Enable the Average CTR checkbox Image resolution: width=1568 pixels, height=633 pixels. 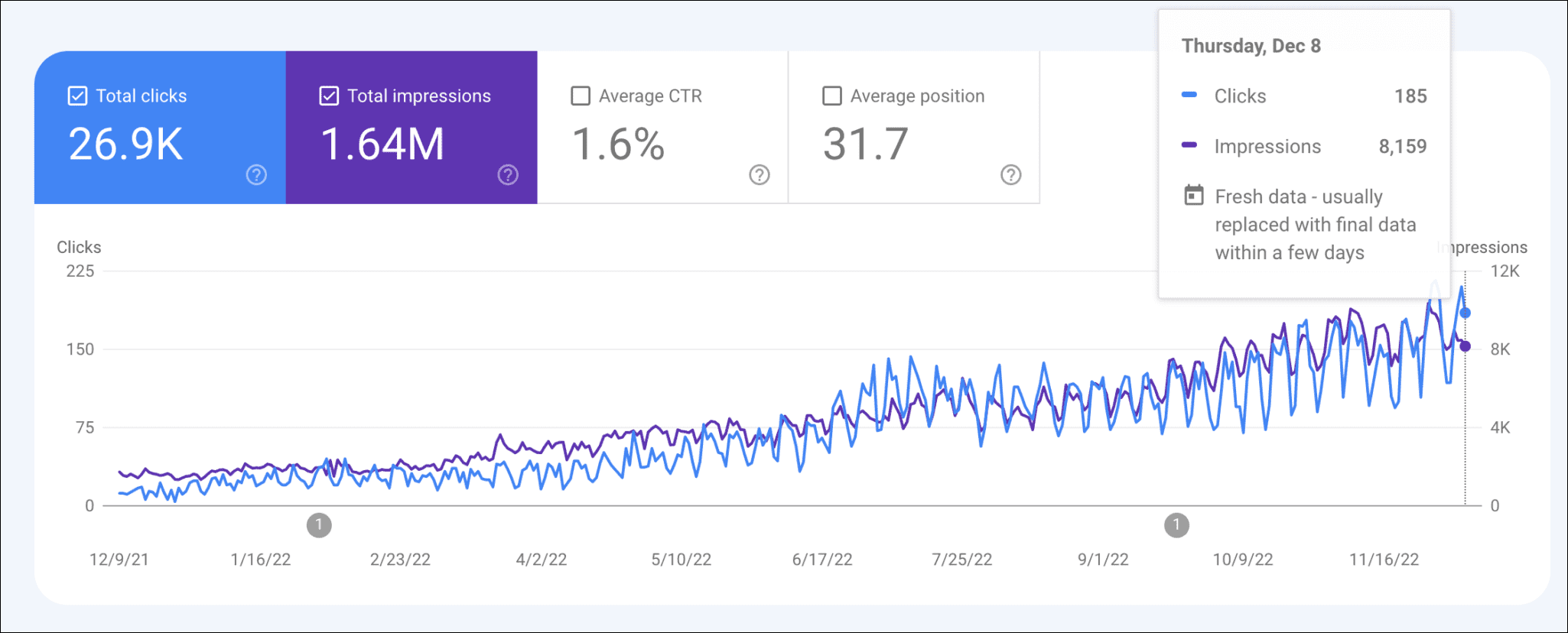581,96
